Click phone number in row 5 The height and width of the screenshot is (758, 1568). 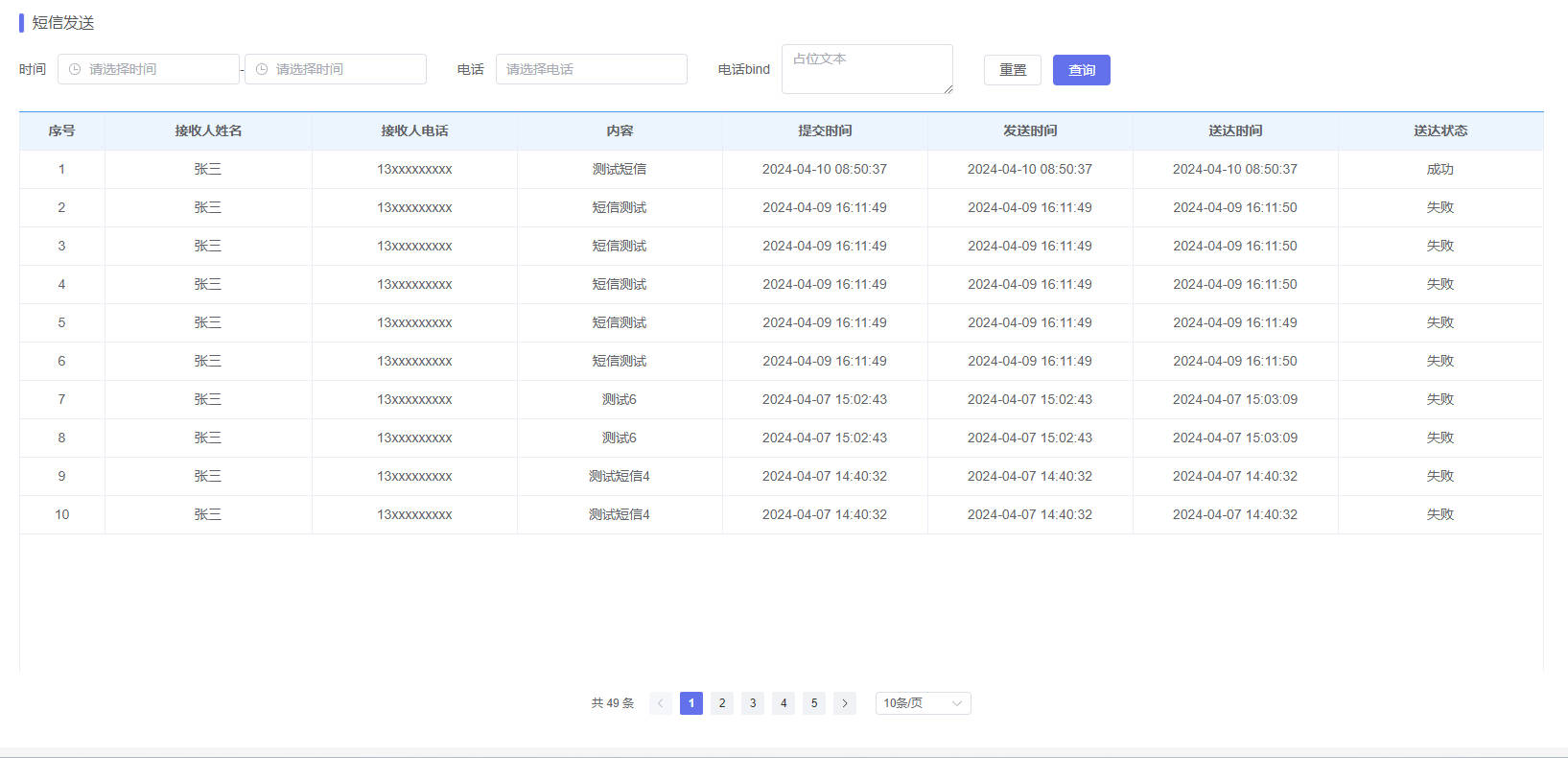[414, 322]
